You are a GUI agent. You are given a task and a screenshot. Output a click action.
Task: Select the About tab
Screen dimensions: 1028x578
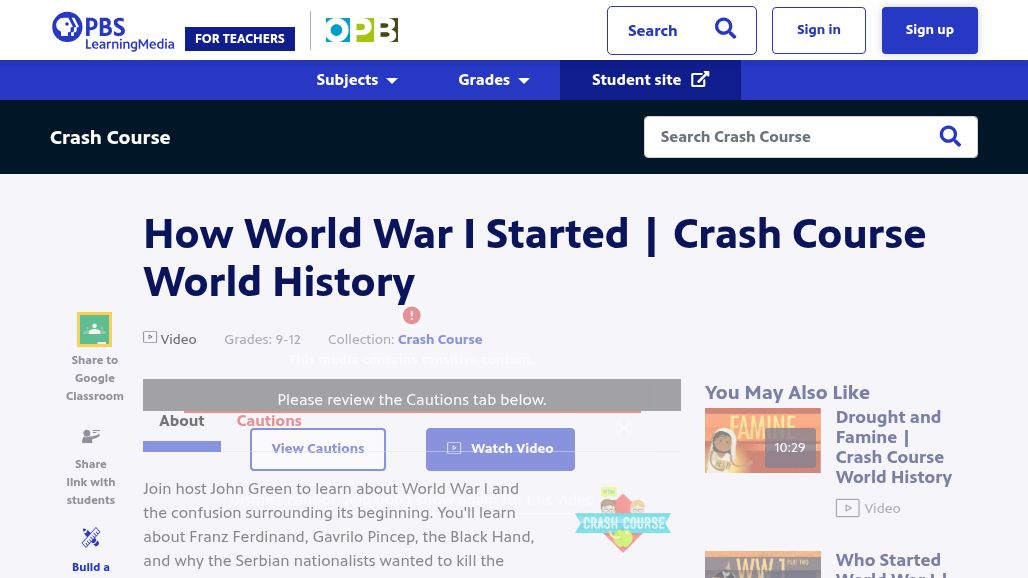point(181,420)
